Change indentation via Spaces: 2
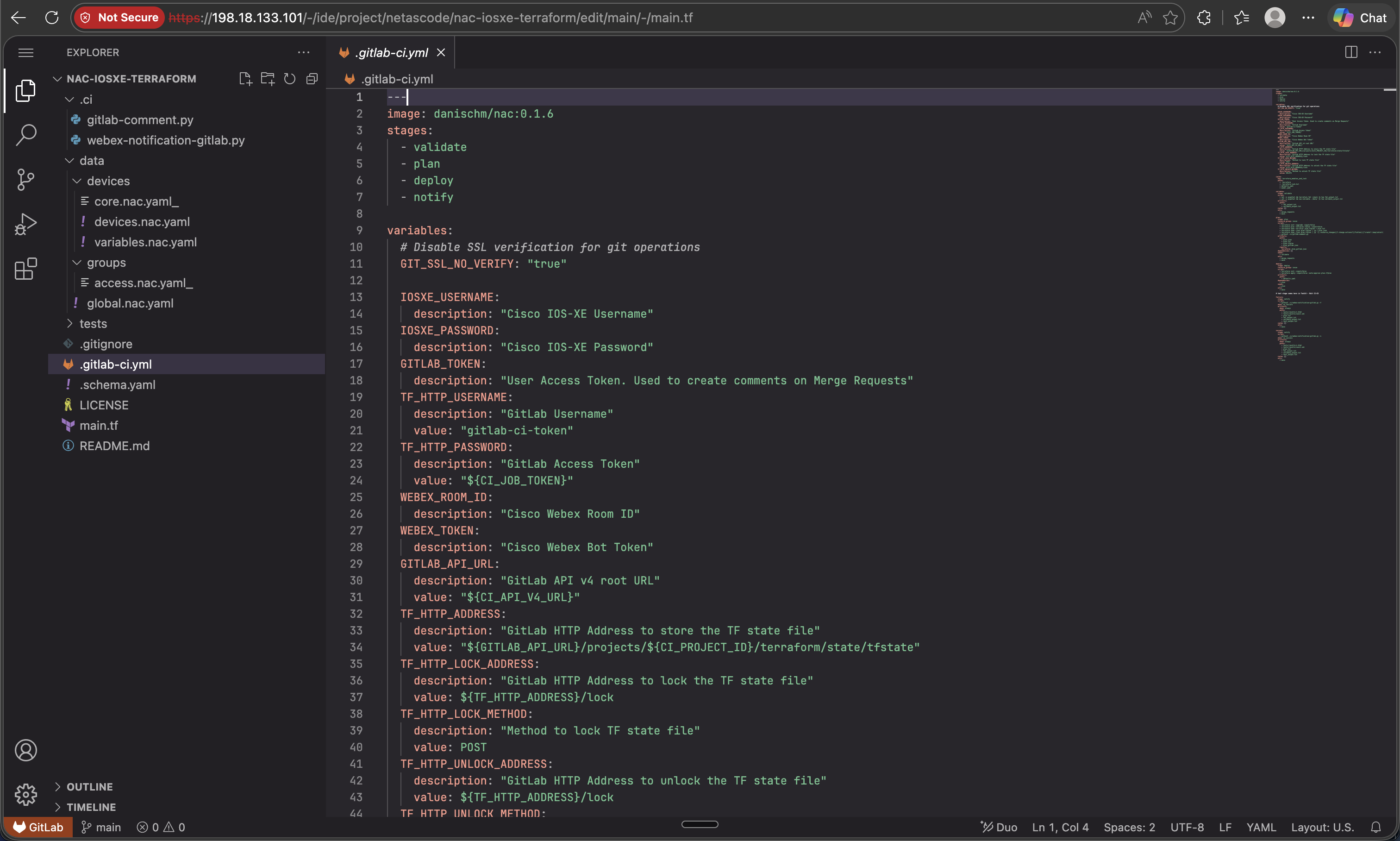The image size is (1400, 841). click(1129, 827)
